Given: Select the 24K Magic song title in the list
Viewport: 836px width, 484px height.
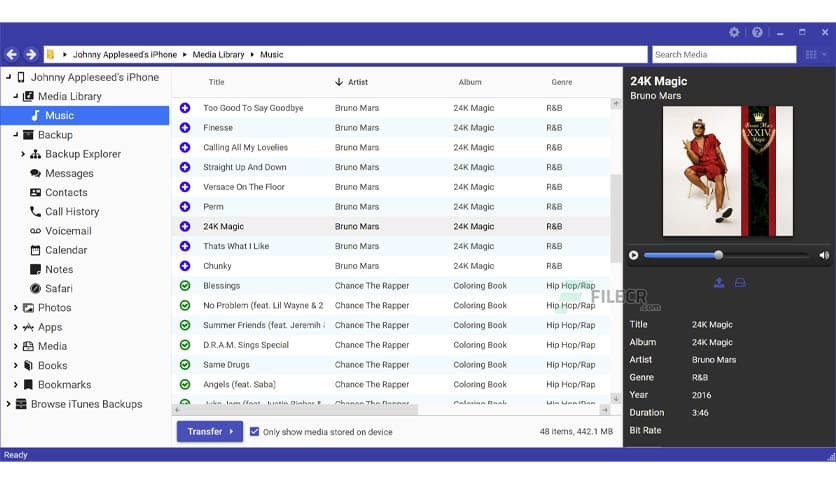Looking at the screenshot, I should [223, 226].
